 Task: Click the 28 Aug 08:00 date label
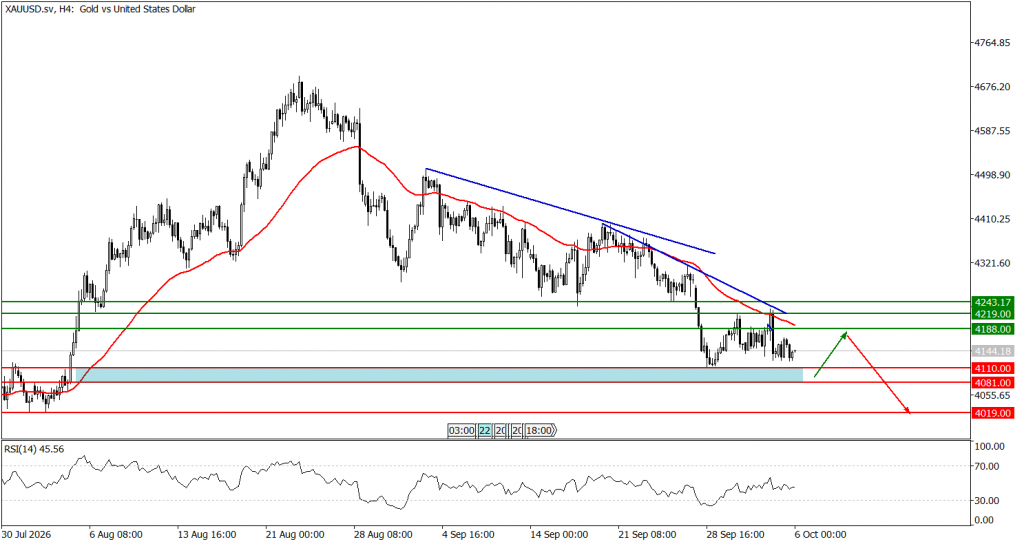[383, 534]
